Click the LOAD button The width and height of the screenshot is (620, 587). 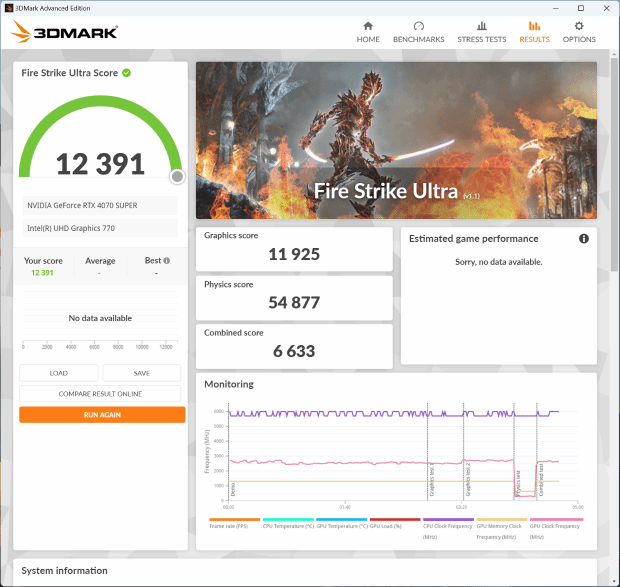[x=59, y=373]
